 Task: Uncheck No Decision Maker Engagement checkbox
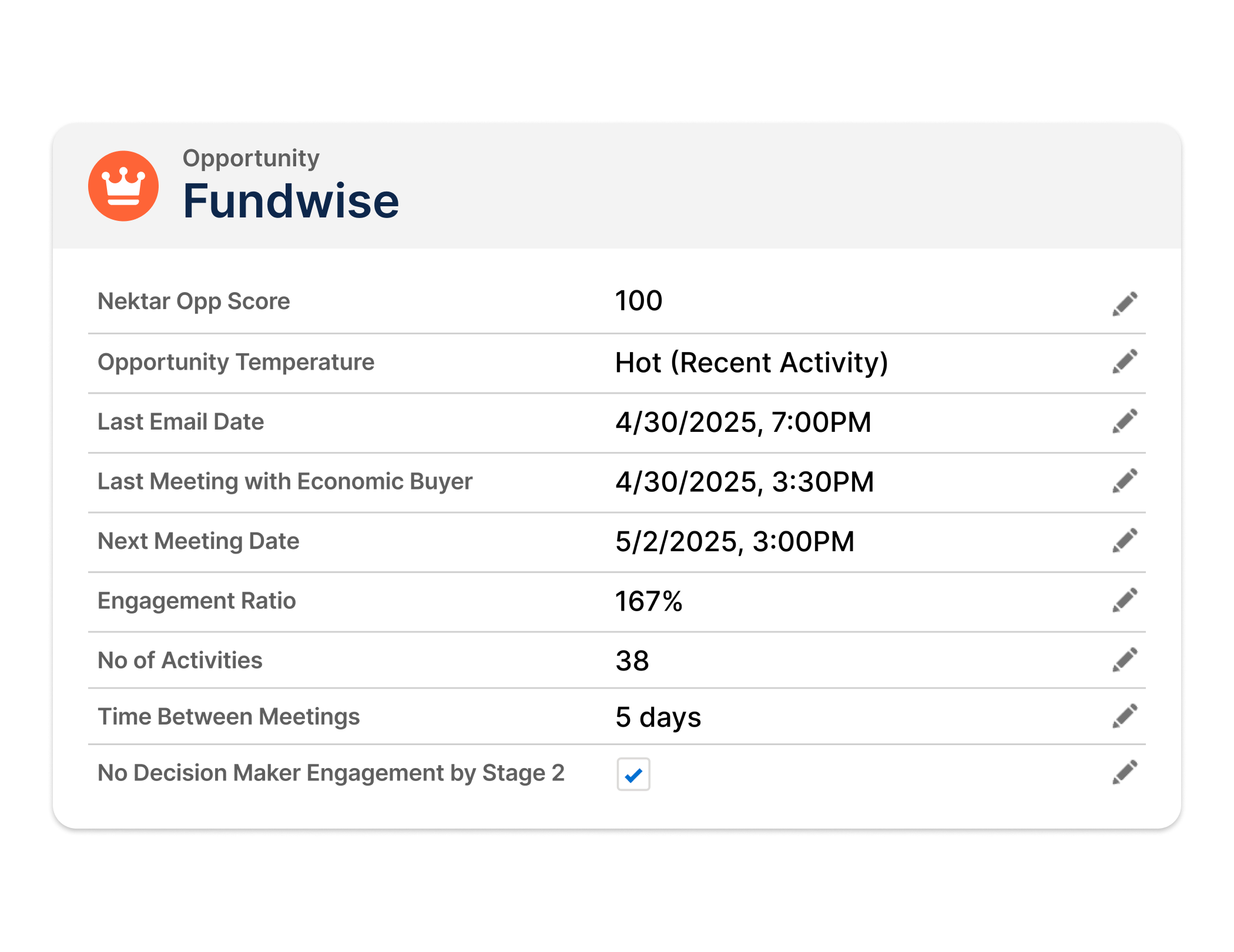[633, 775]
